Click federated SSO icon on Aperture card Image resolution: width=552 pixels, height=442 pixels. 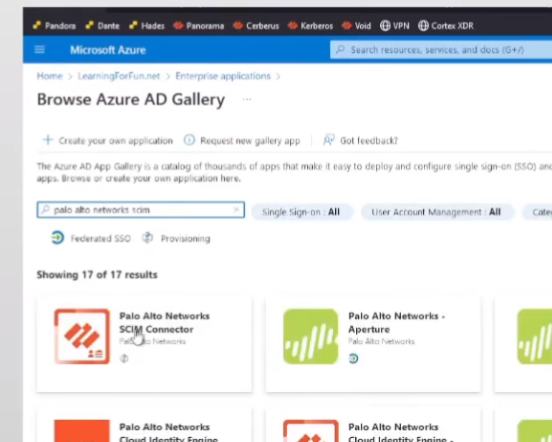click(353, 358)
